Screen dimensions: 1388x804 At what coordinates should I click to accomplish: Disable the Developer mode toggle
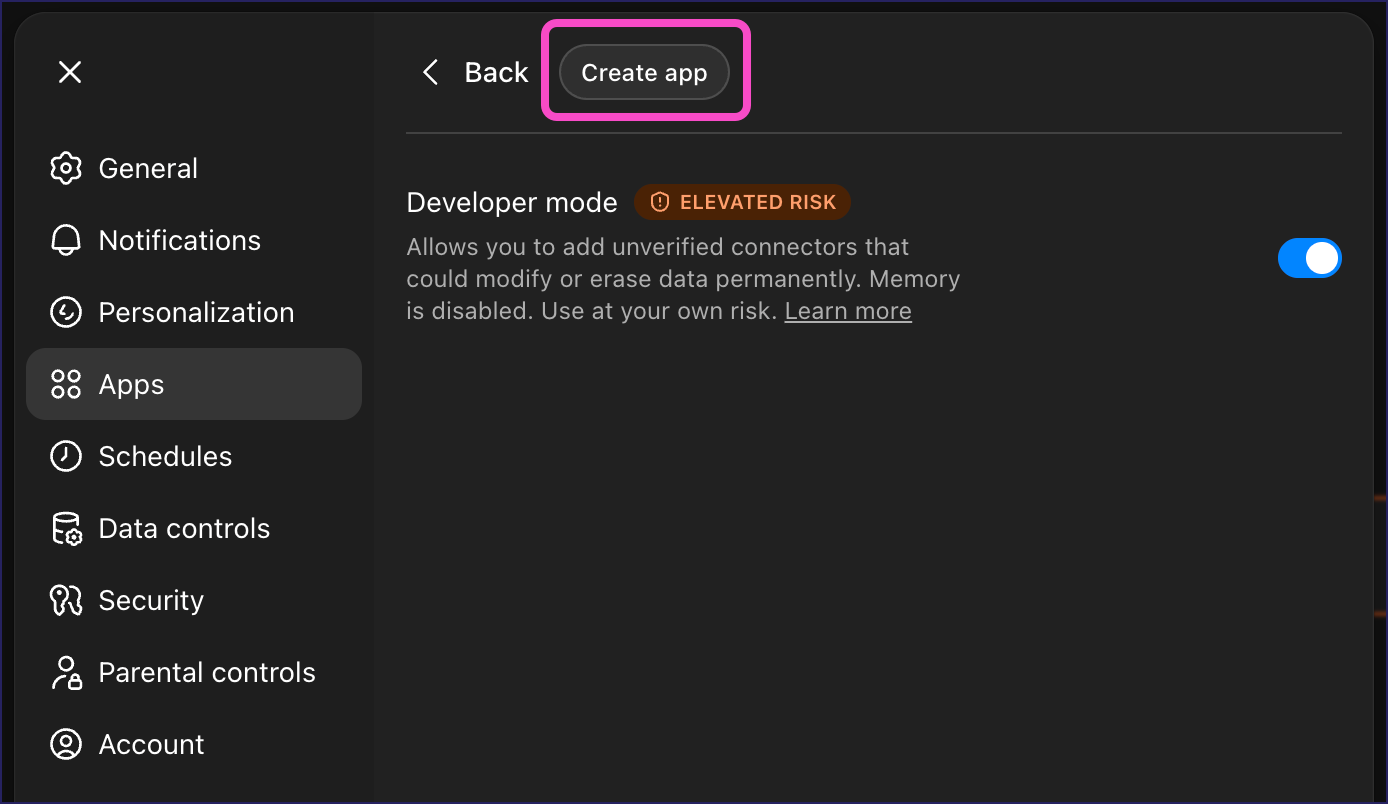click(x=1310, y=258)
